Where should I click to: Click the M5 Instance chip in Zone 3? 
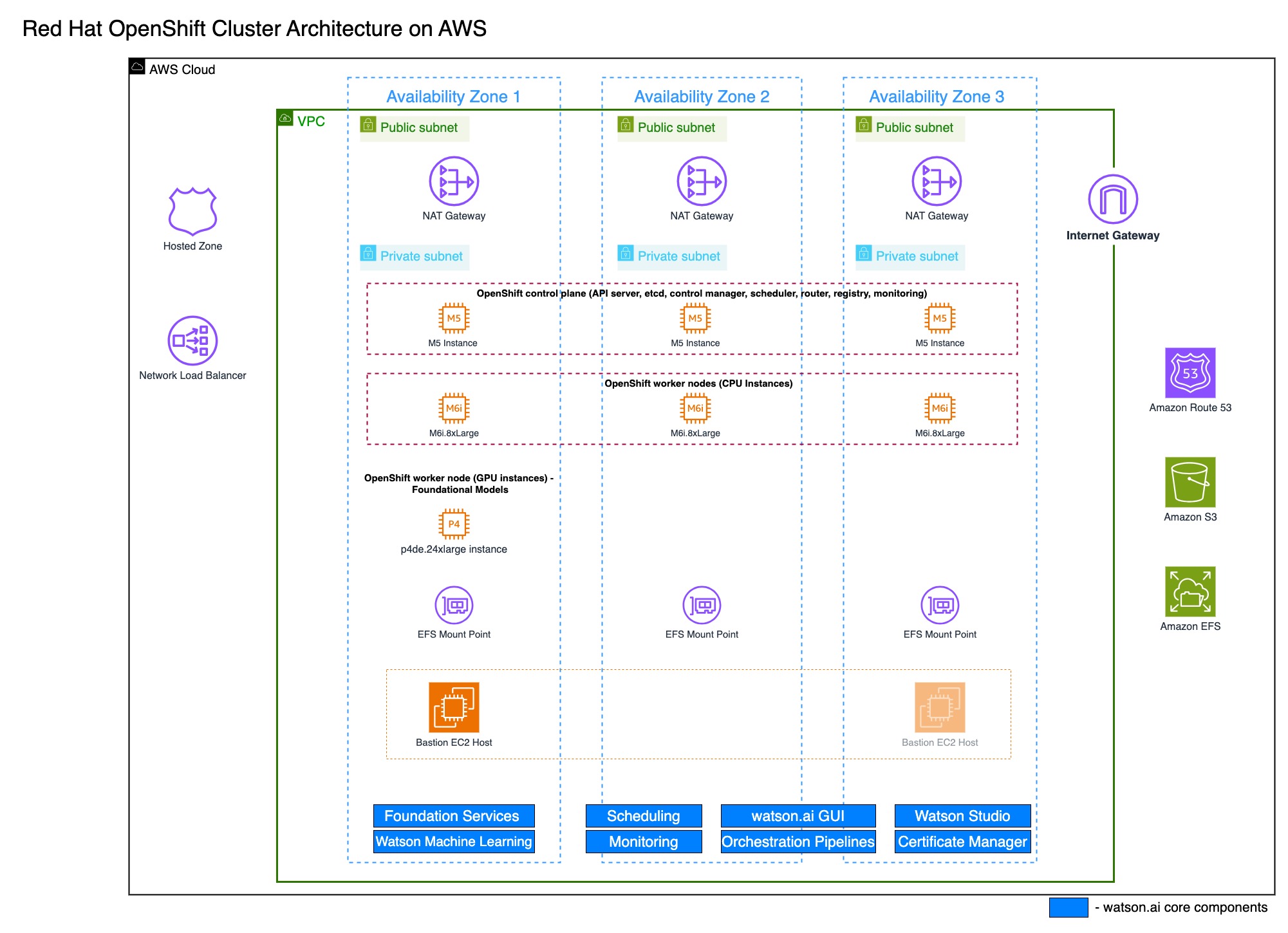pyautogui.click(x=940, y=318)
